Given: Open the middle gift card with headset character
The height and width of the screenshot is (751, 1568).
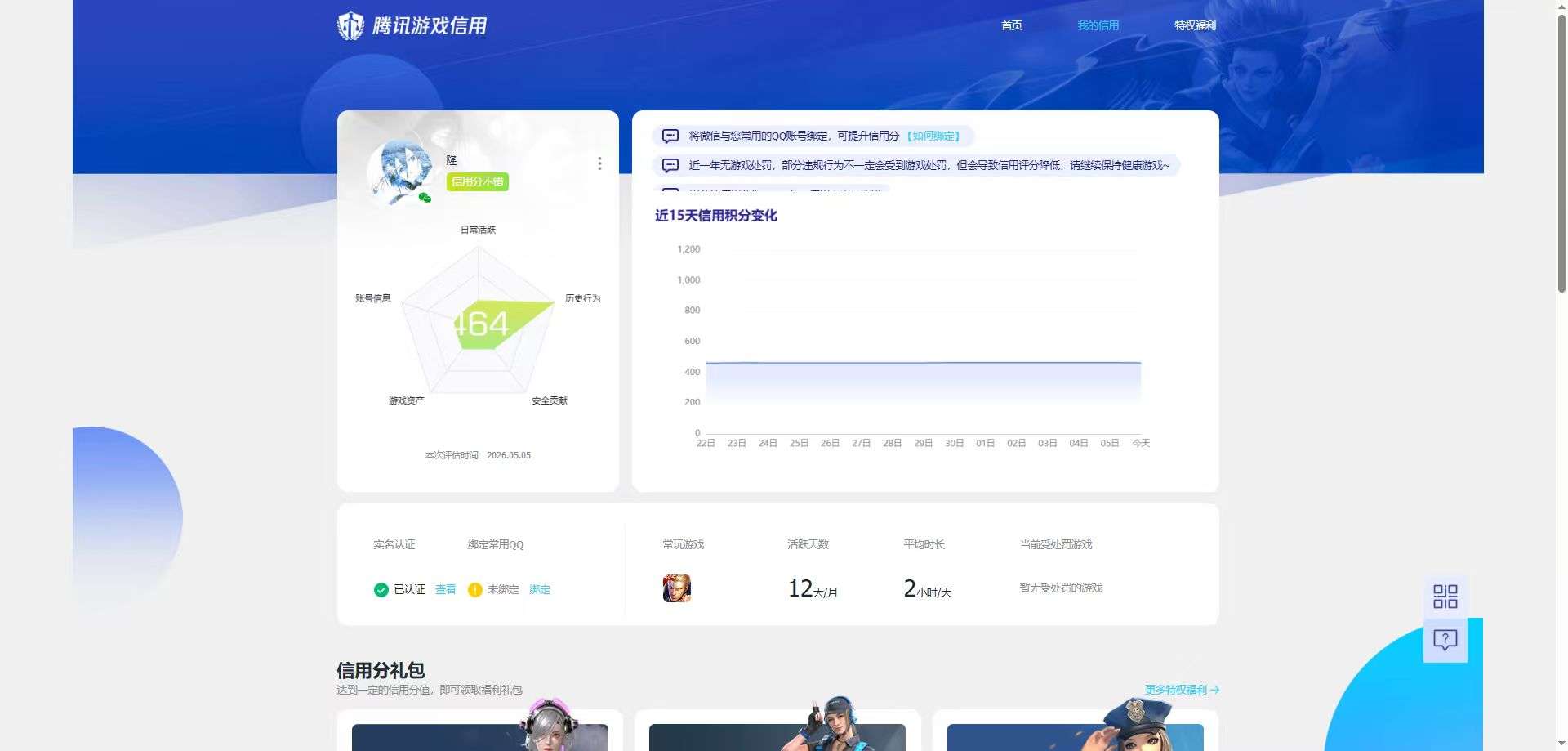Looking at the screenshot, I should click(777, 730).
